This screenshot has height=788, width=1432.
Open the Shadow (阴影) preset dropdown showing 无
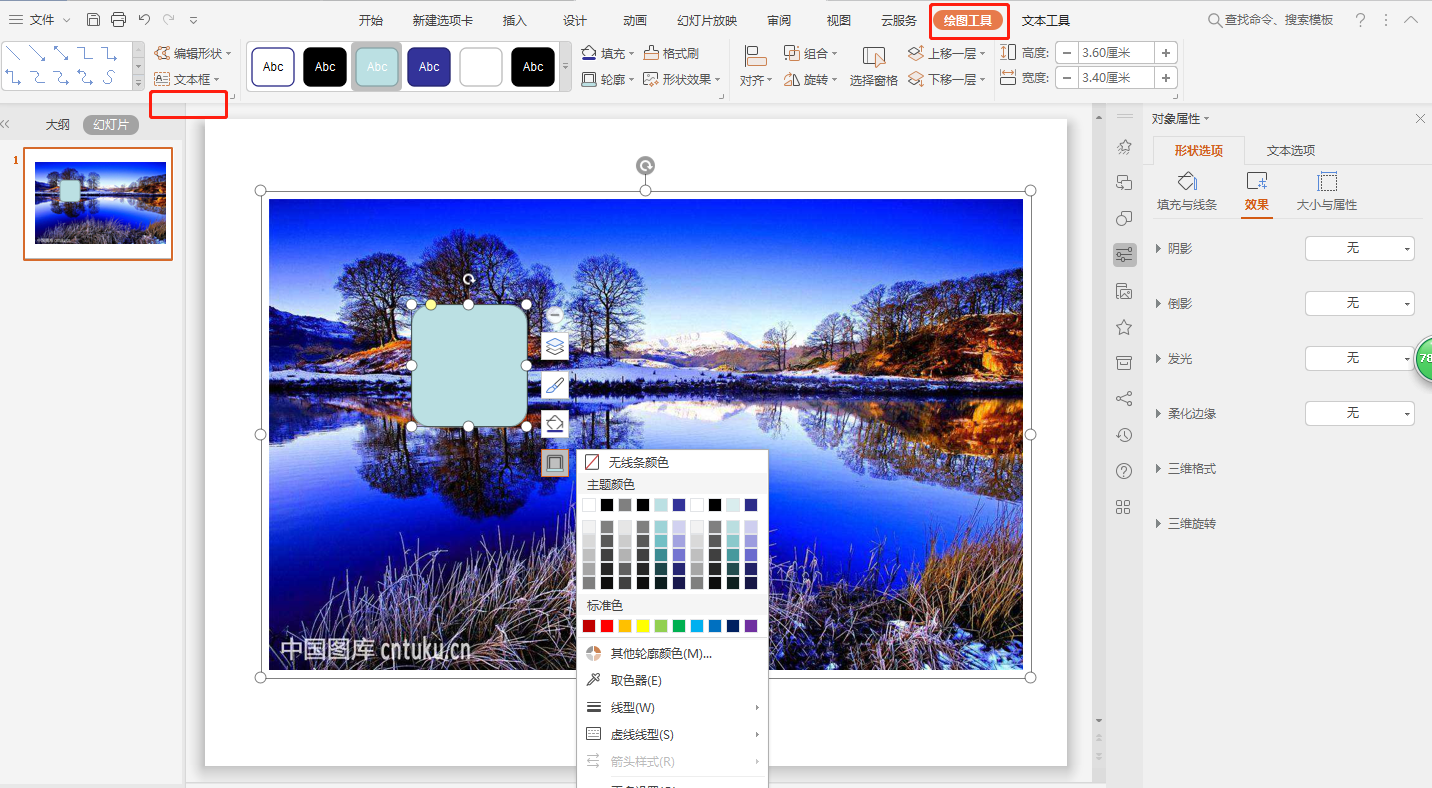[1359, 248]
